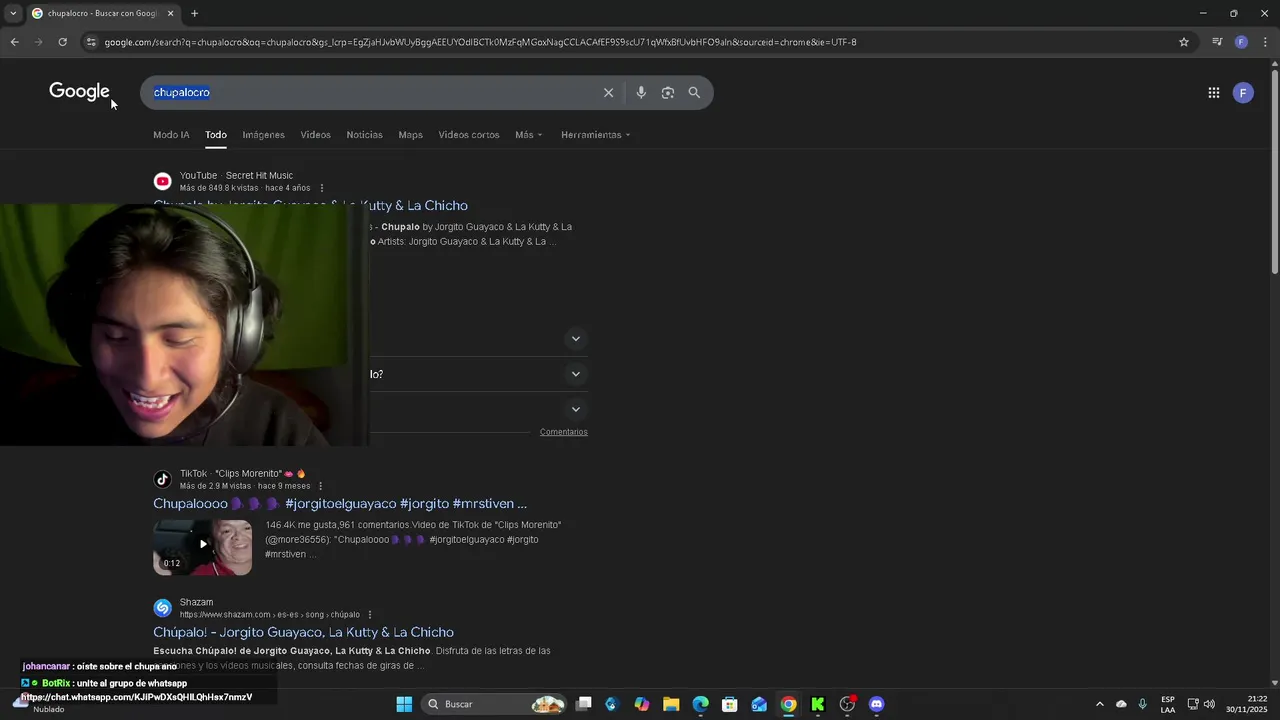Switch to the Modo IA tab
Viewport: 1280px width, 720px height.
click(x=171, y=135)
